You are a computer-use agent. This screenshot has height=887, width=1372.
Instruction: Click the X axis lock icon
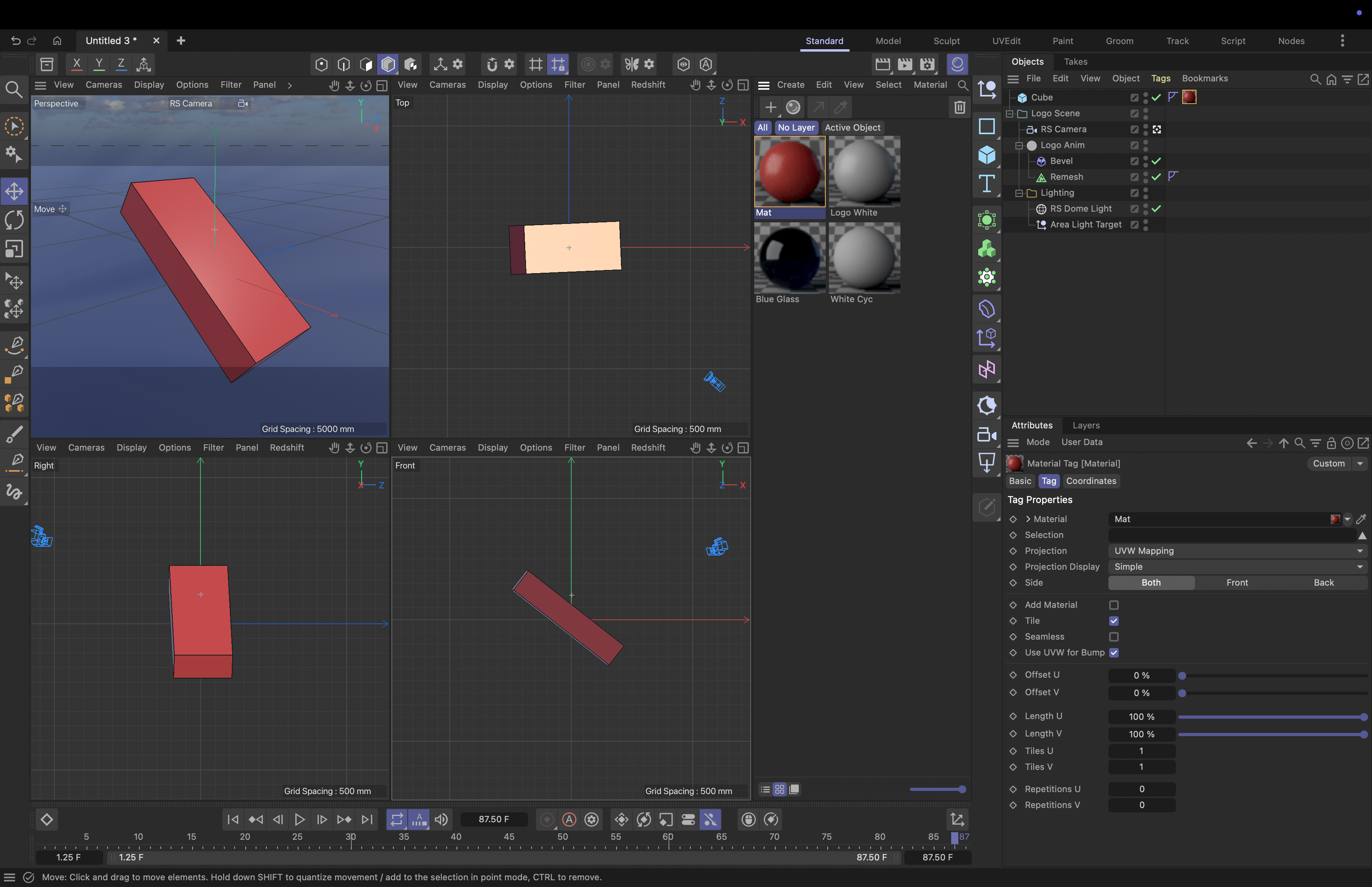click(x=76, y=64)
